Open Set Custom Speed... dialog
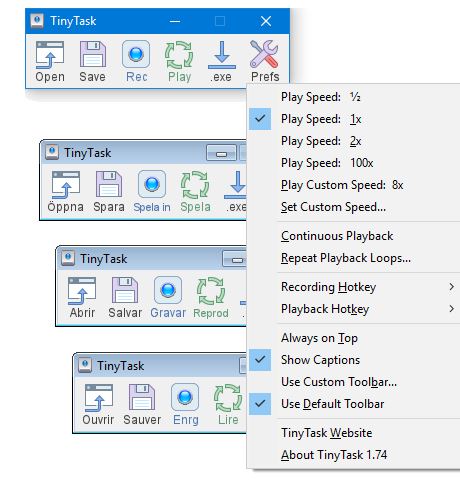Screen dimensions: 460x488 [353, 207]
